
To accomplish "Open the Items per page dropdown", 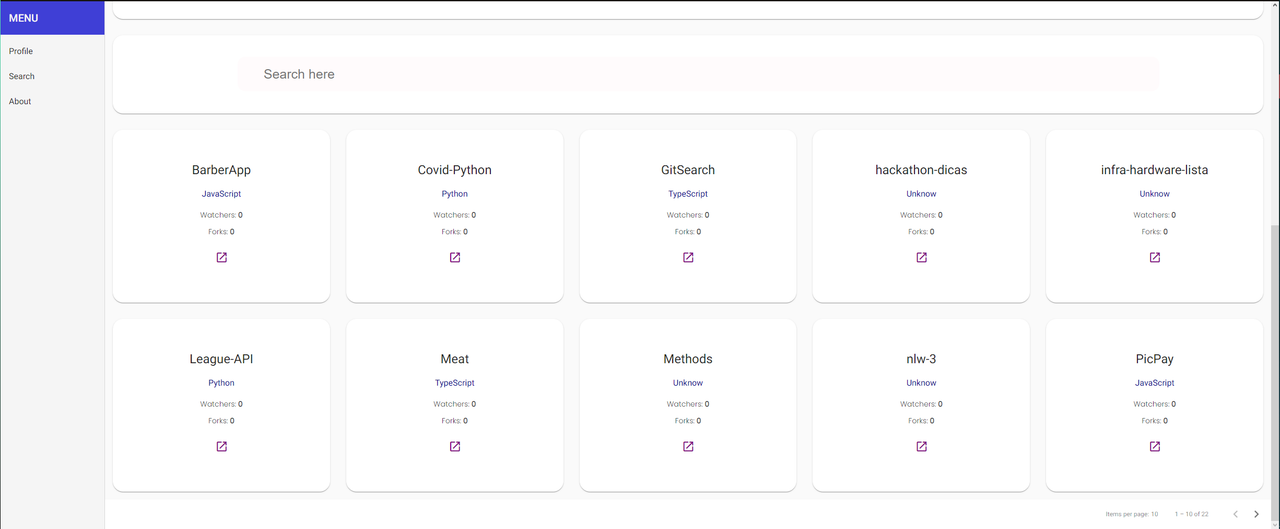I will [x=1154, y=514].
